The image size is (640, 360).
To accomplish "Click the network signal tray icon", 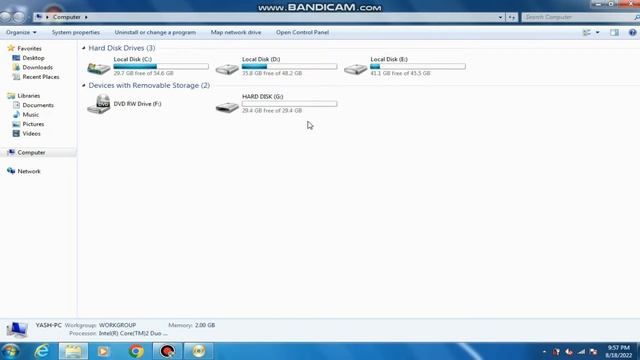I will pos(581,351).
